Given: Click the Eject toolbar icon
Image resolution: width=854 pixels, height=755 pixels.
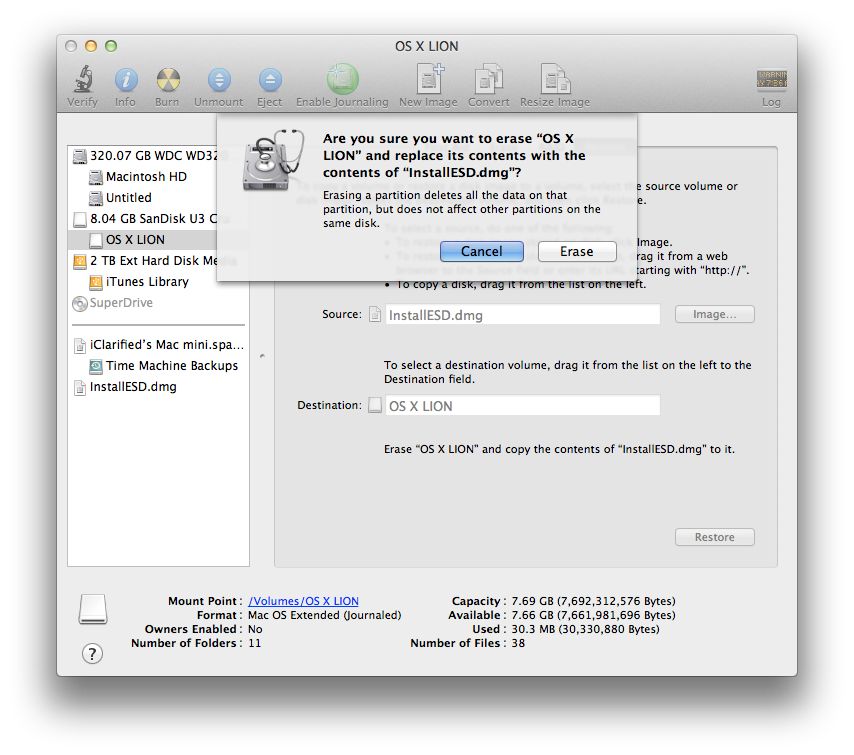Looking at the screenshot, I should point(269,81).
